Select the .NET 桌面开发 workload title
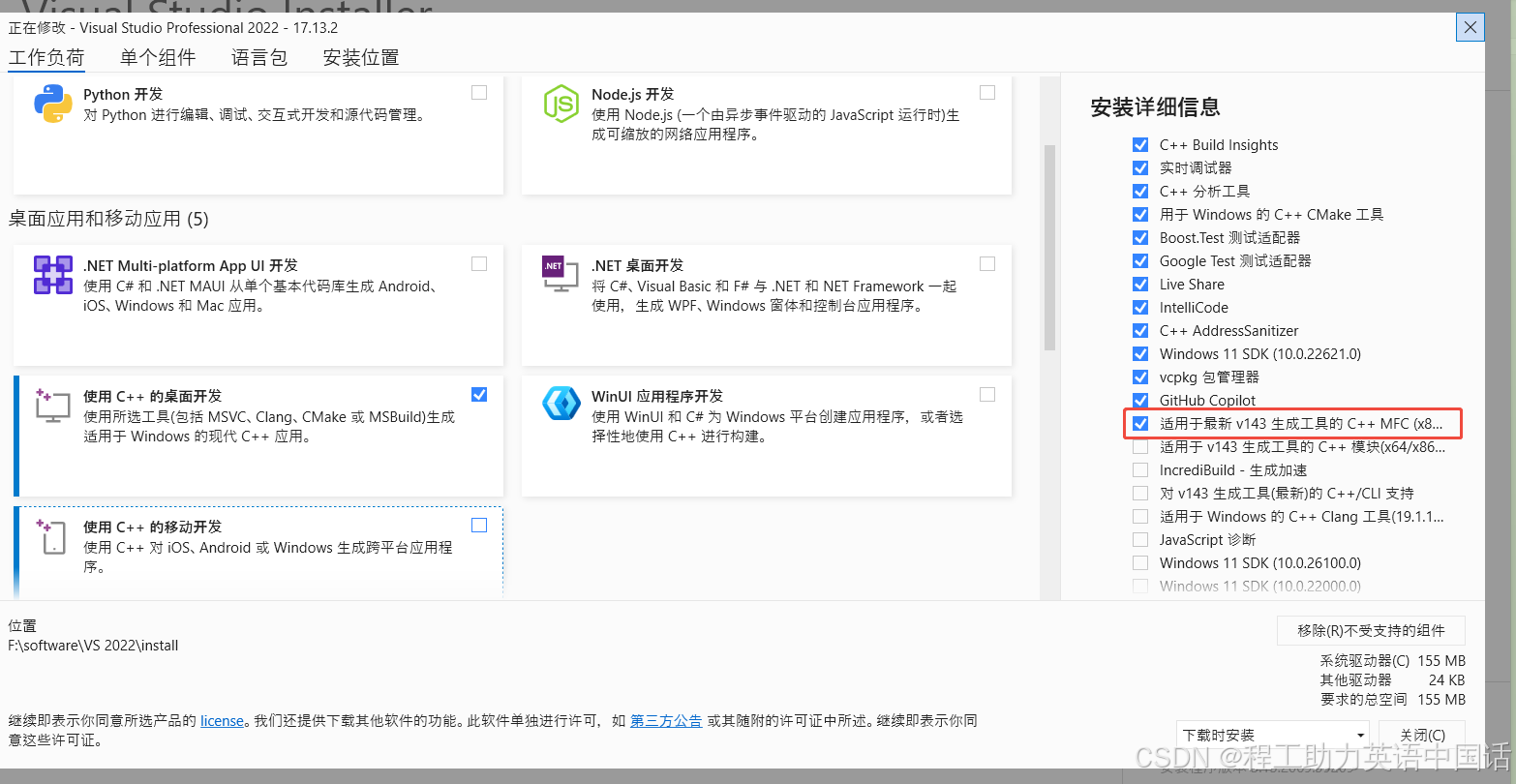This screenshot has width=1516, height=784. coord(637,265)
